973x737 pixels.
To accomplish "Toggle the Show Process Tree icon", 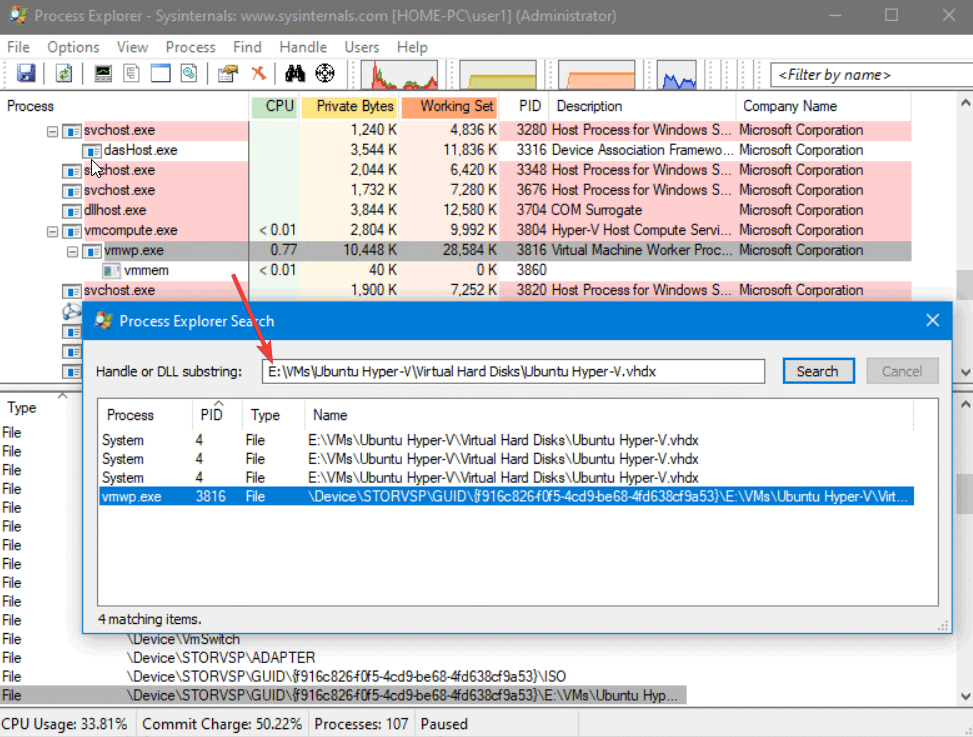I will coord(131,73).
